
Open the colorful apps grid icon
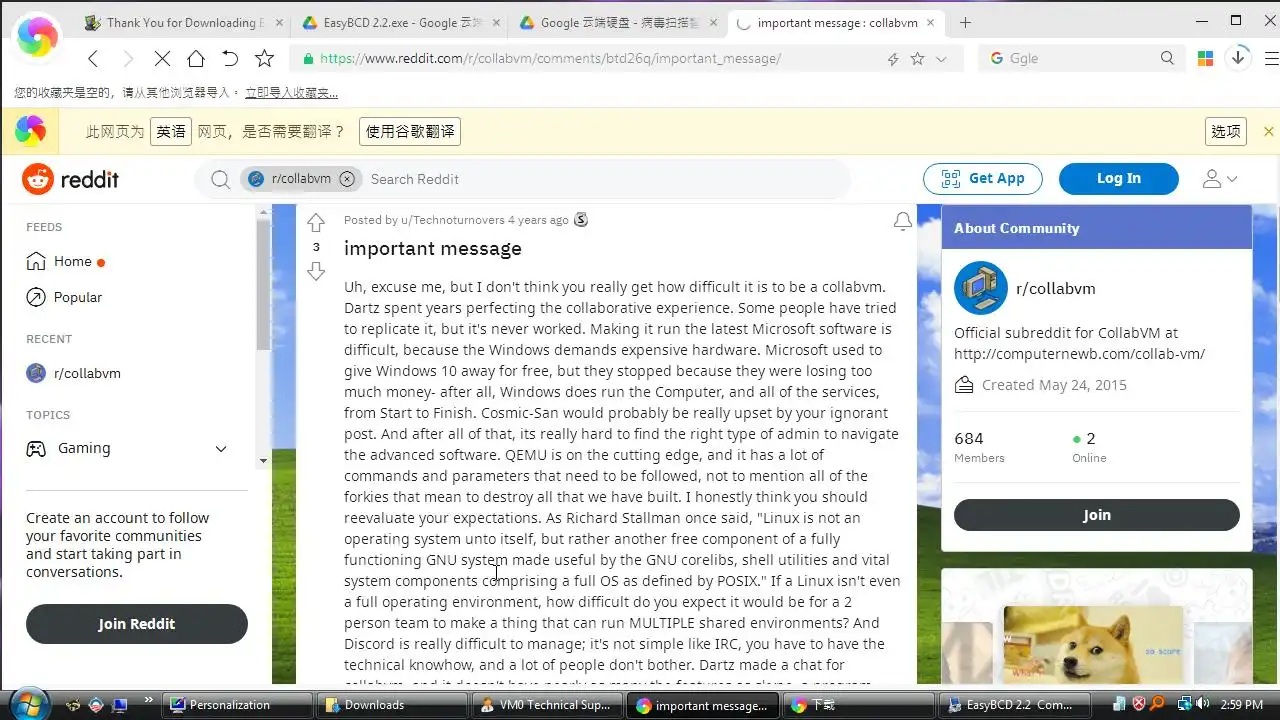pos(1205,59)
